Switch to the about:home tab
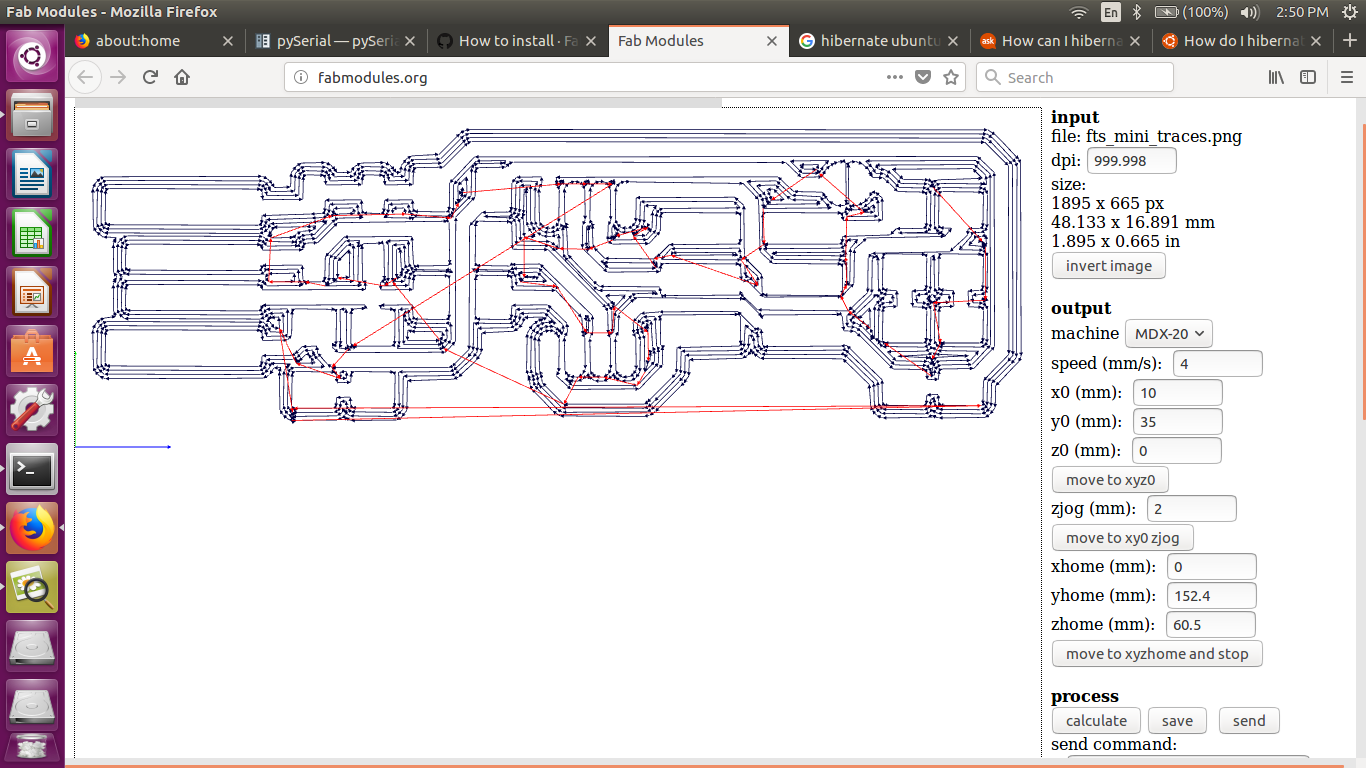Viewport: 1366px width, 768px height. click(138, 41)
